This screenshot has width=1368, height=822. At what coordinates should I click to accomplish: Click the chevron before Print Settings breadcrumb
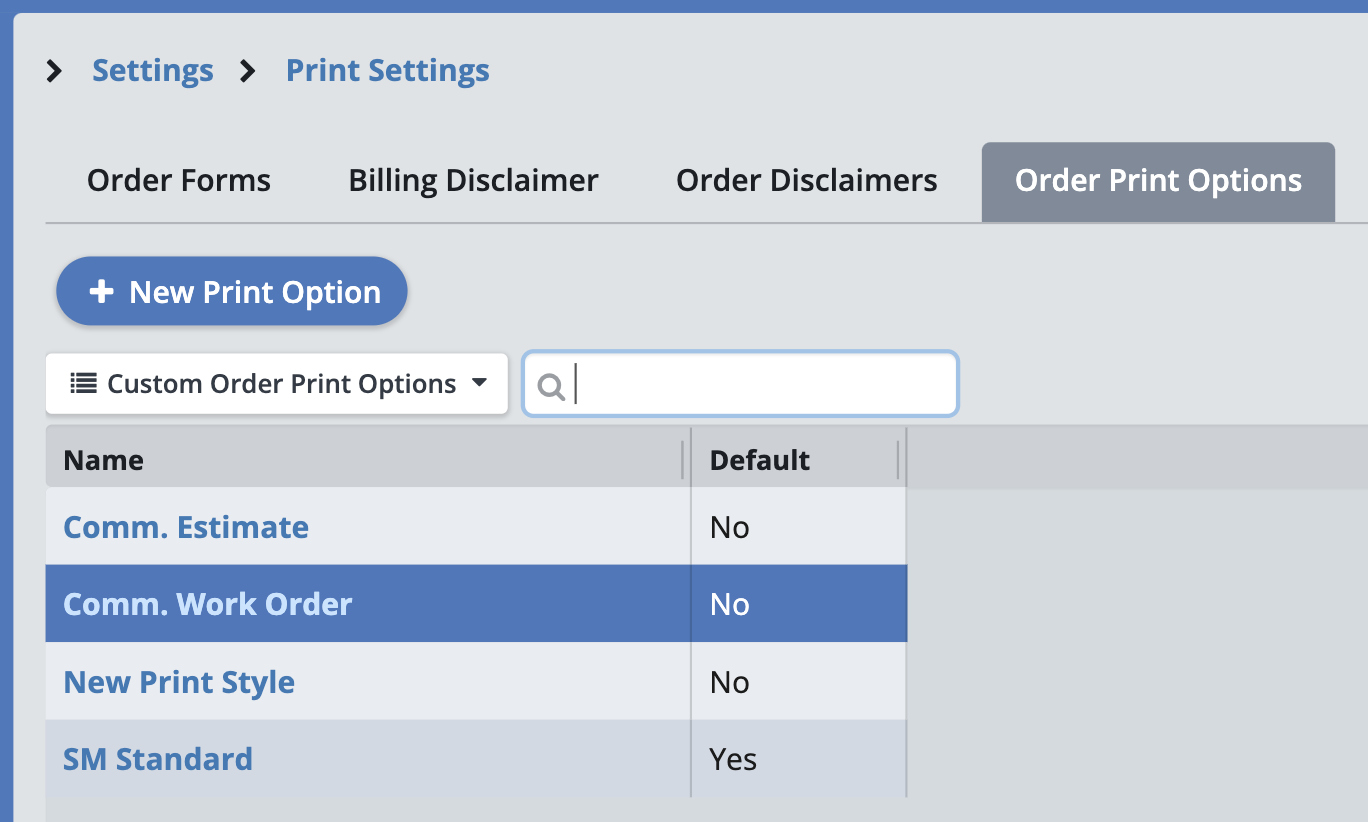click(248, 71)
